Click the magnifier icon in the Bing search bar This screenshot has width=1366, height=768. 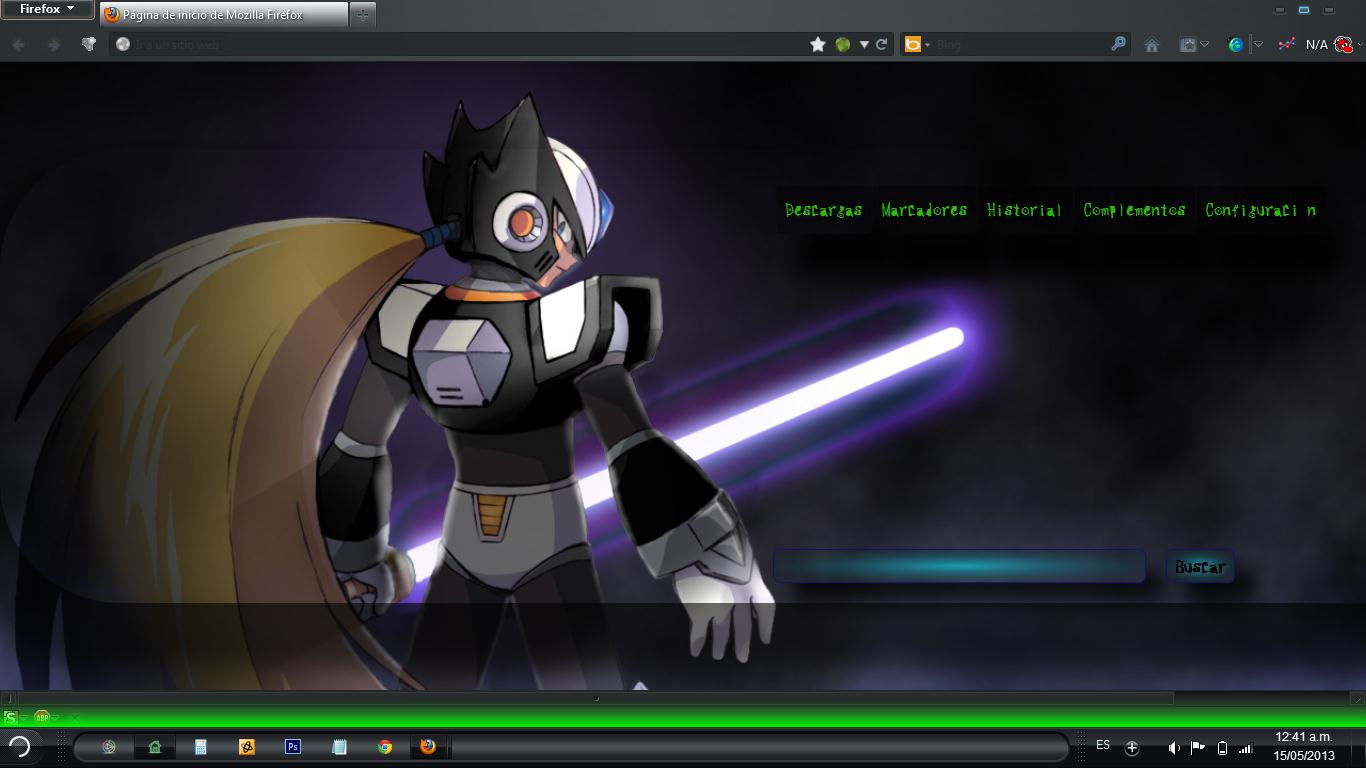[1119, 44]
